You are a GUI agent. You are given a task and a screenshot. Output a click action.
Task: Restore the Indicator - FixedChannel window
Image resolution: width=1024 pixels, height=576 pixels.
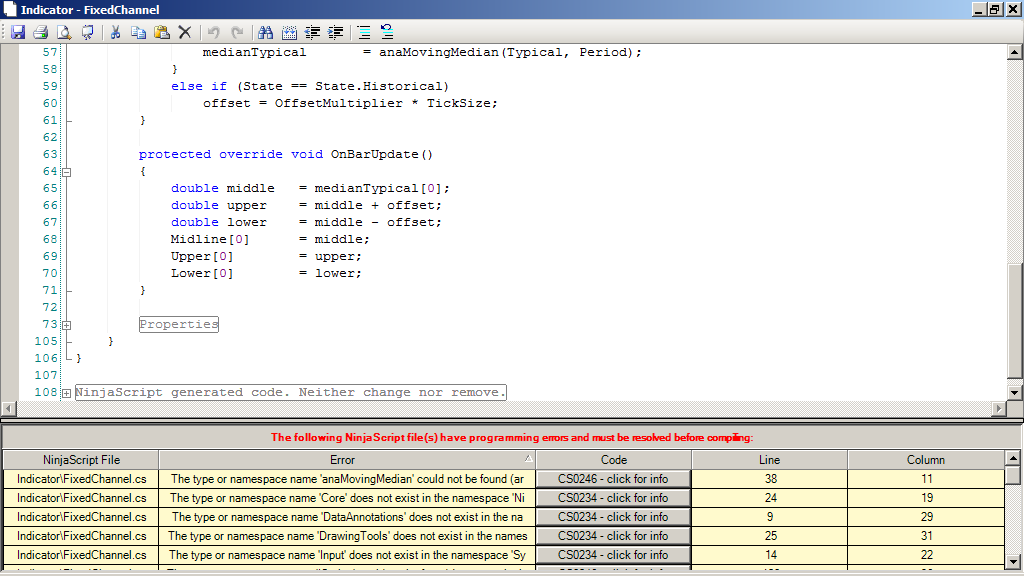click(994, 9)
